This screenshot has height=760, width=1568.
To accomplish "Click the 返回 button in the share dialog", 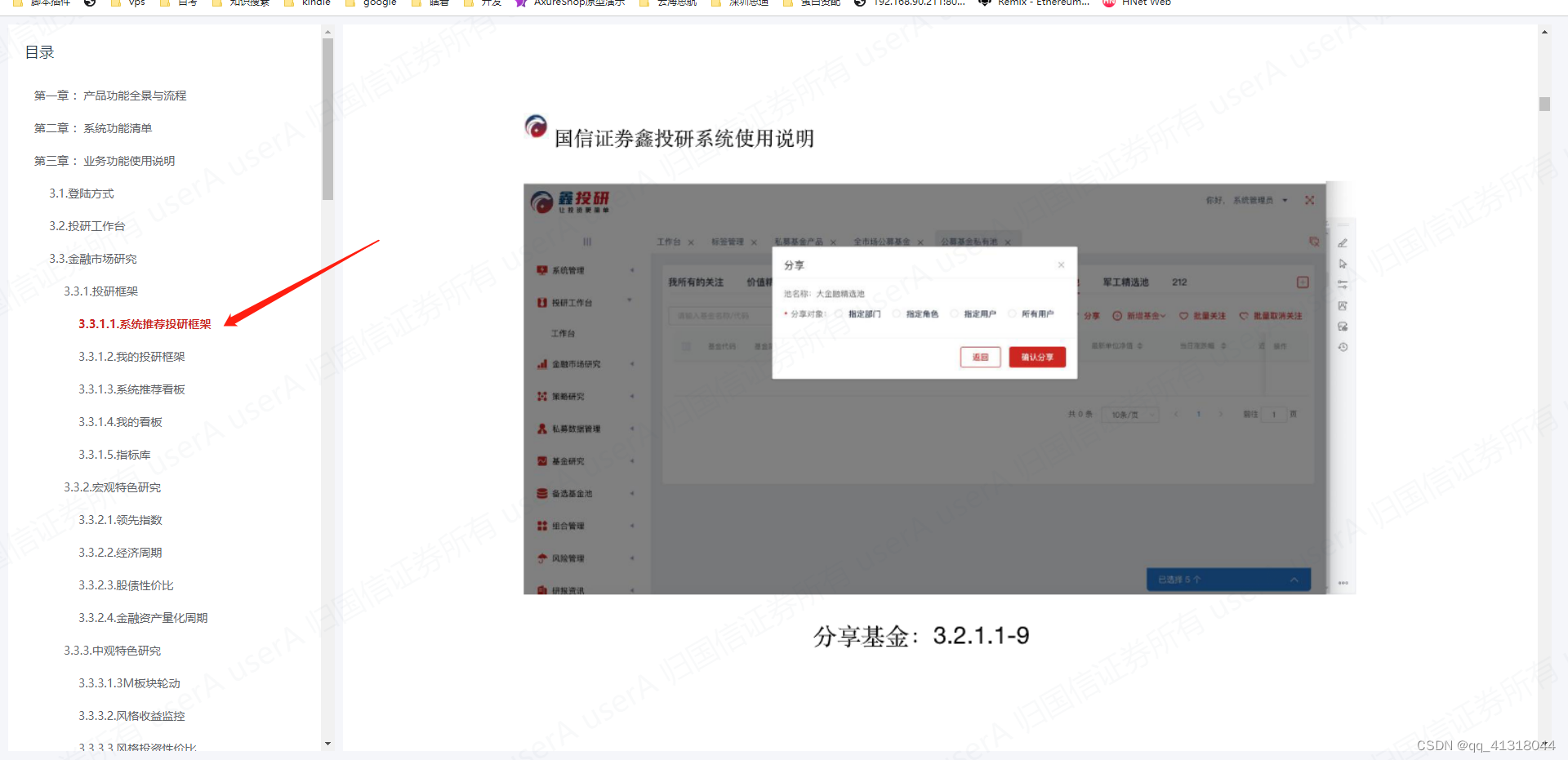I will tap(980, 358).
